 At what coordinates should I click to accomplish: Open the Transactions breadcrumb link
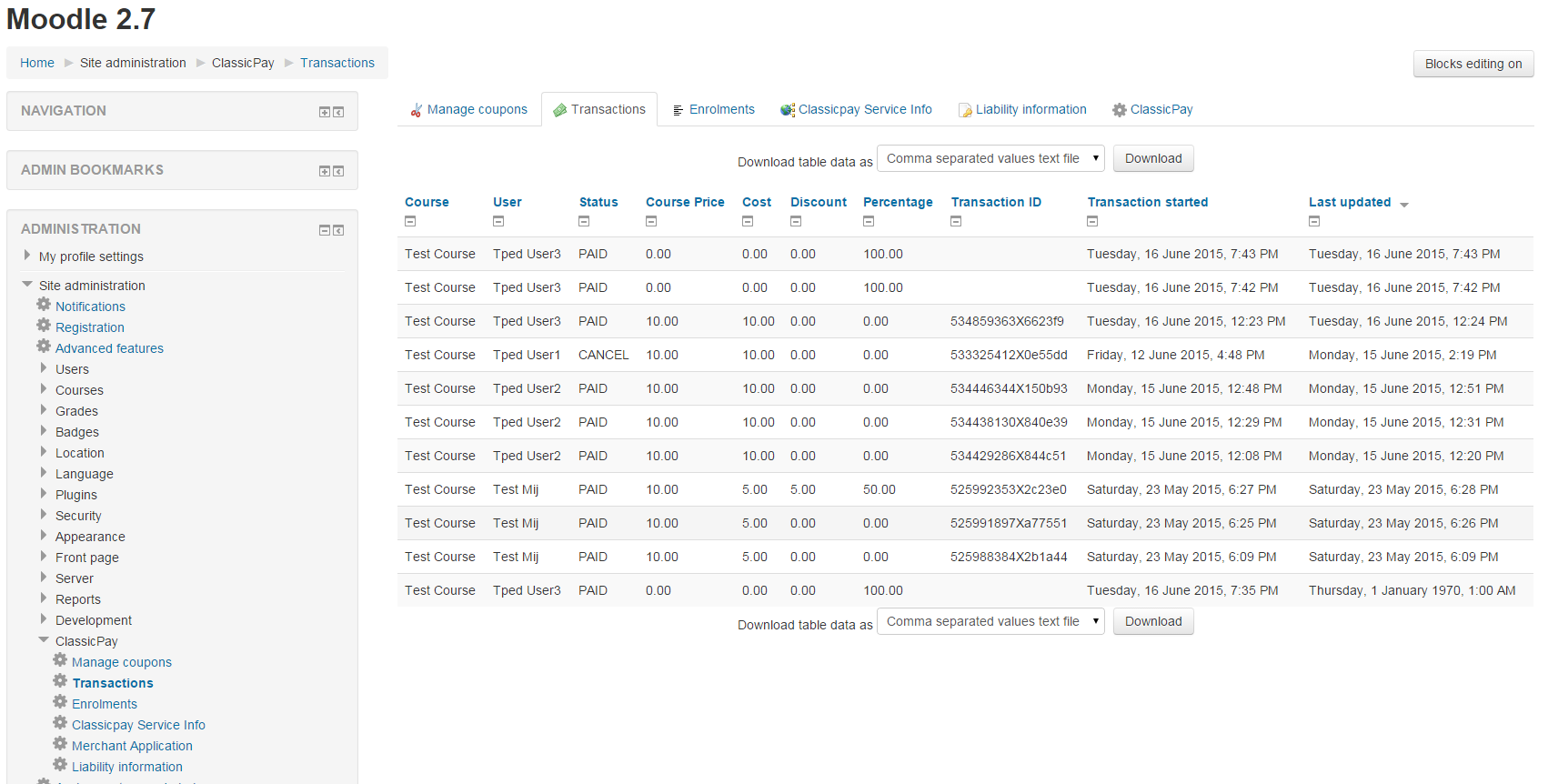(x=337, y=63)
